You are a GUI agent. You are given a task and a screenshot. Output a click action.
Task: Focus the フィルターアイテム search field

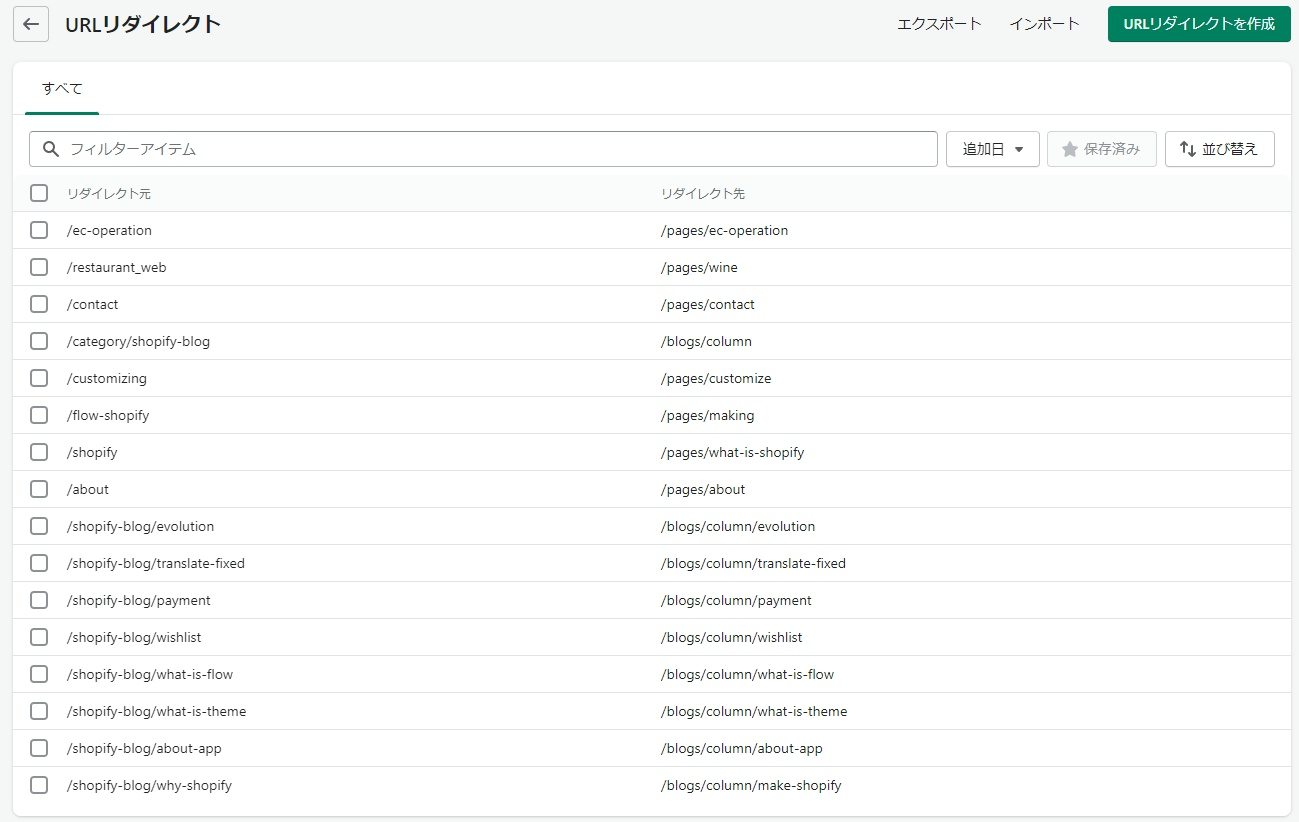(483, 149)
